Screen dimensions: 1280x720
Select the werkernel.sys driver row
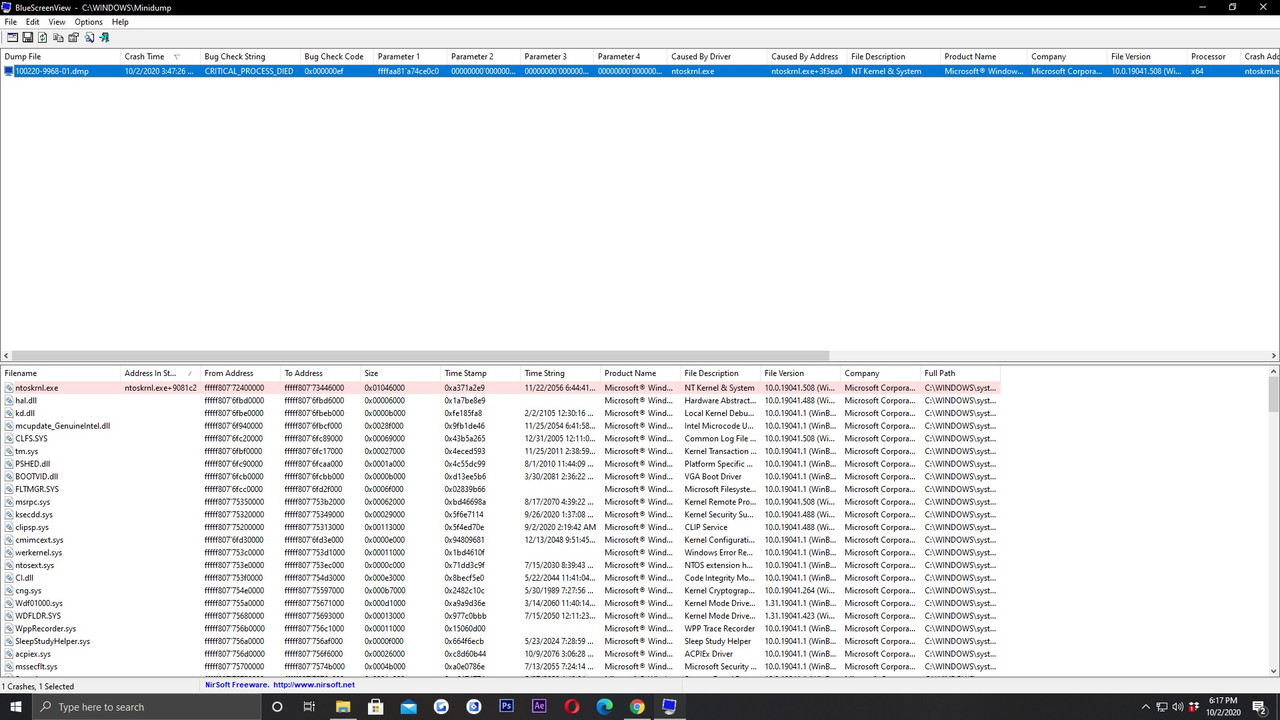500,552
